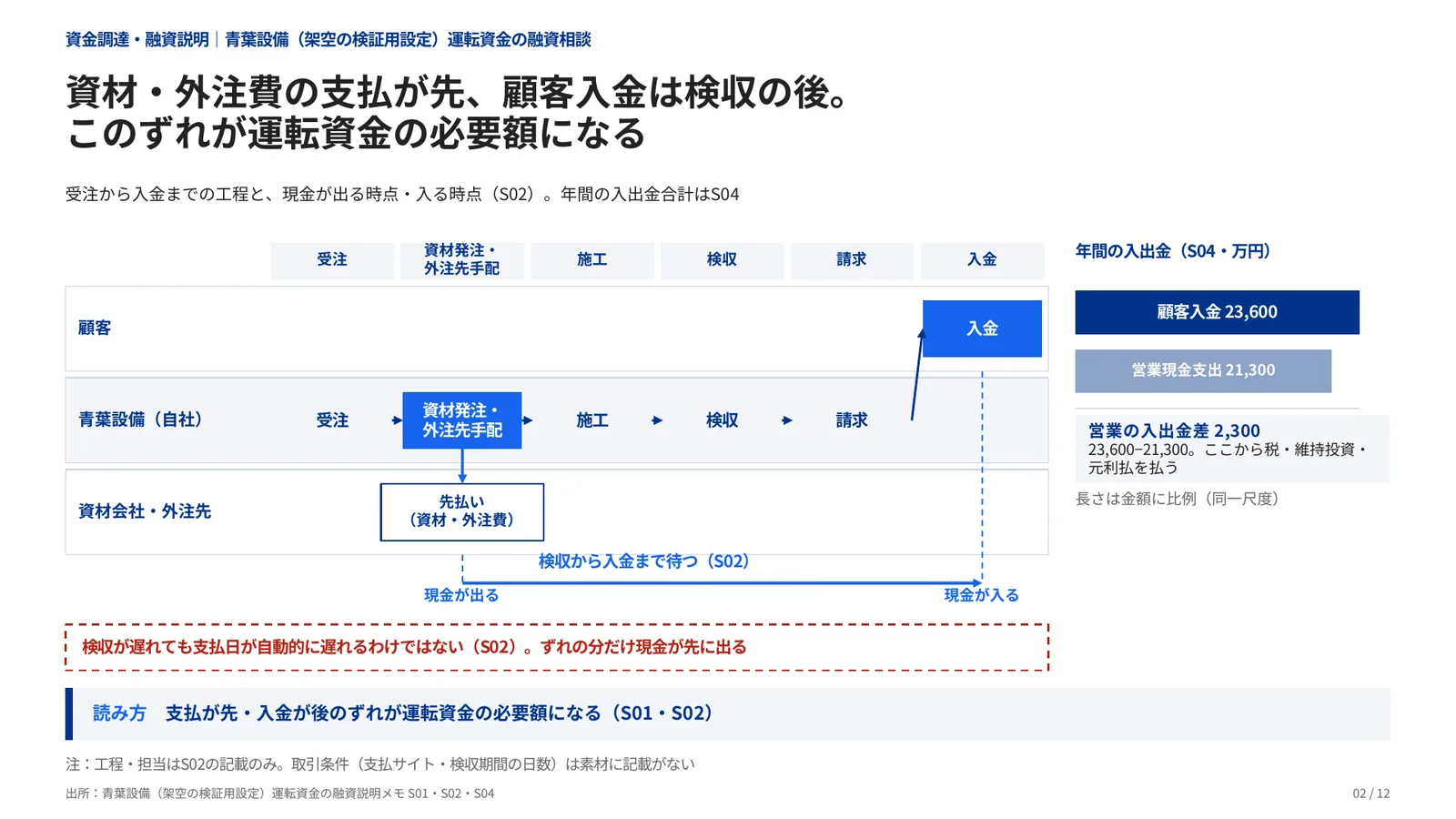The image size is (1456, 819).
Task: Select the 営業の入出金差 2,300 heading
Action: click(x=1174, y=430)
